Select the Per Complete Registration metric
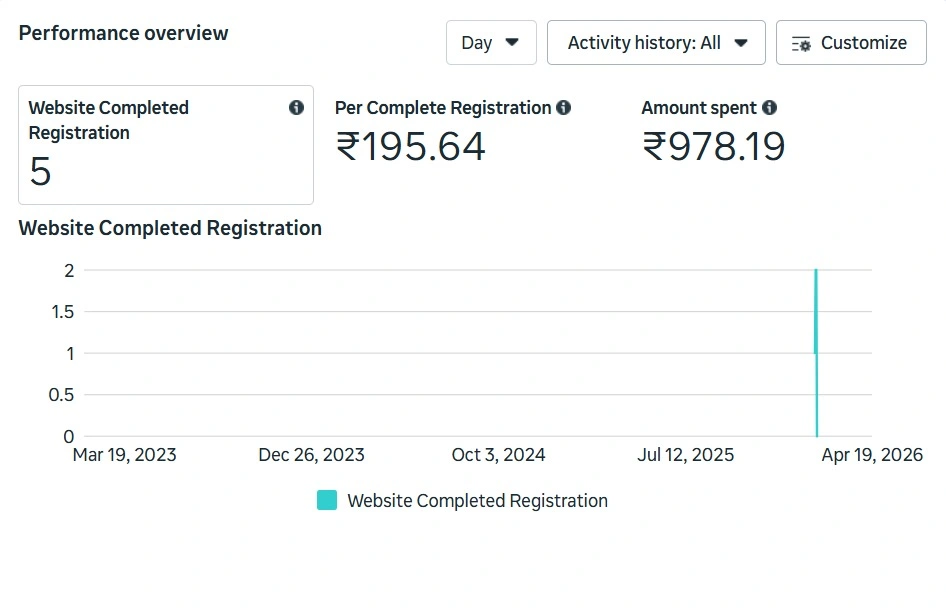Viewport: 946px width, 614px height. [452, 134]
